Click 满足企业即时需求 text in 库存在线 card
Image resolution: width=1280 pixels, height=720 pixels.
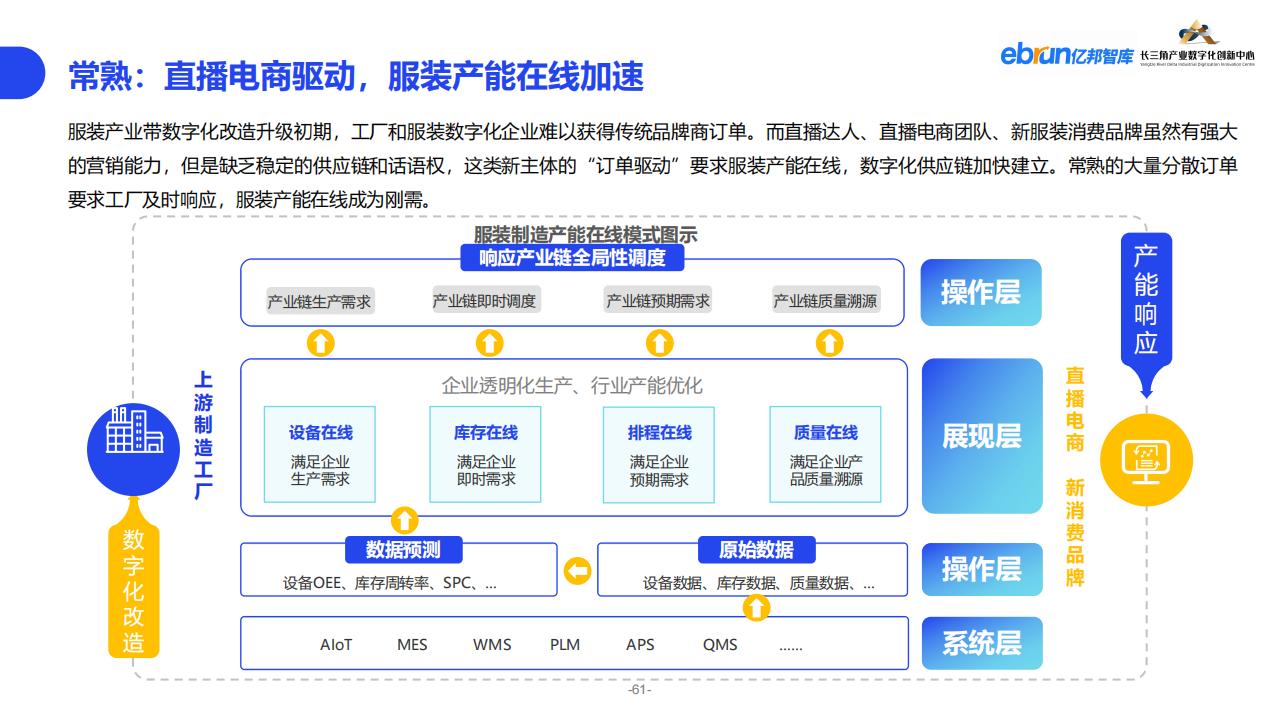486,471
